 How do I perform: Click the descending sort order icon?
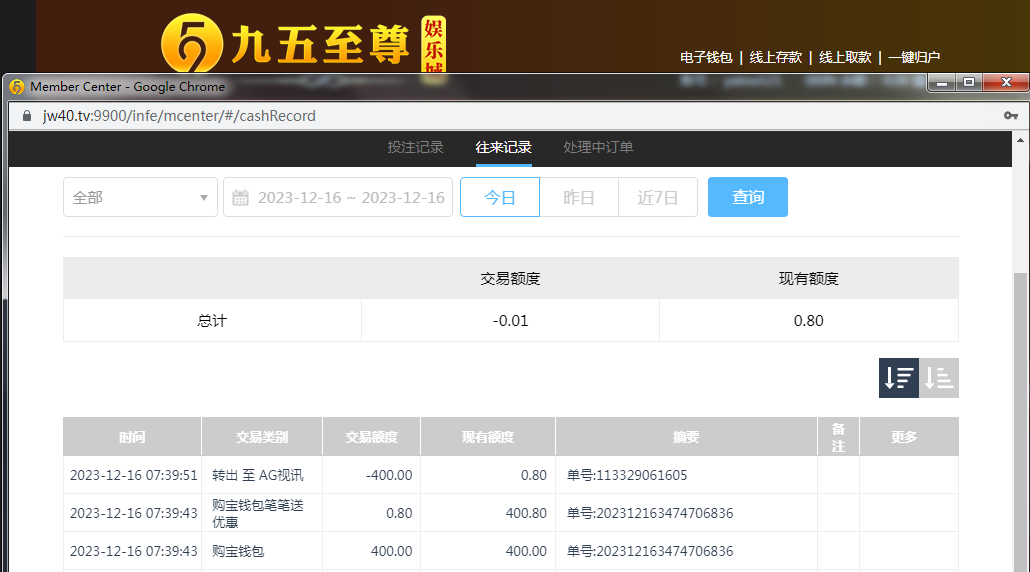(x=898, y=378)
